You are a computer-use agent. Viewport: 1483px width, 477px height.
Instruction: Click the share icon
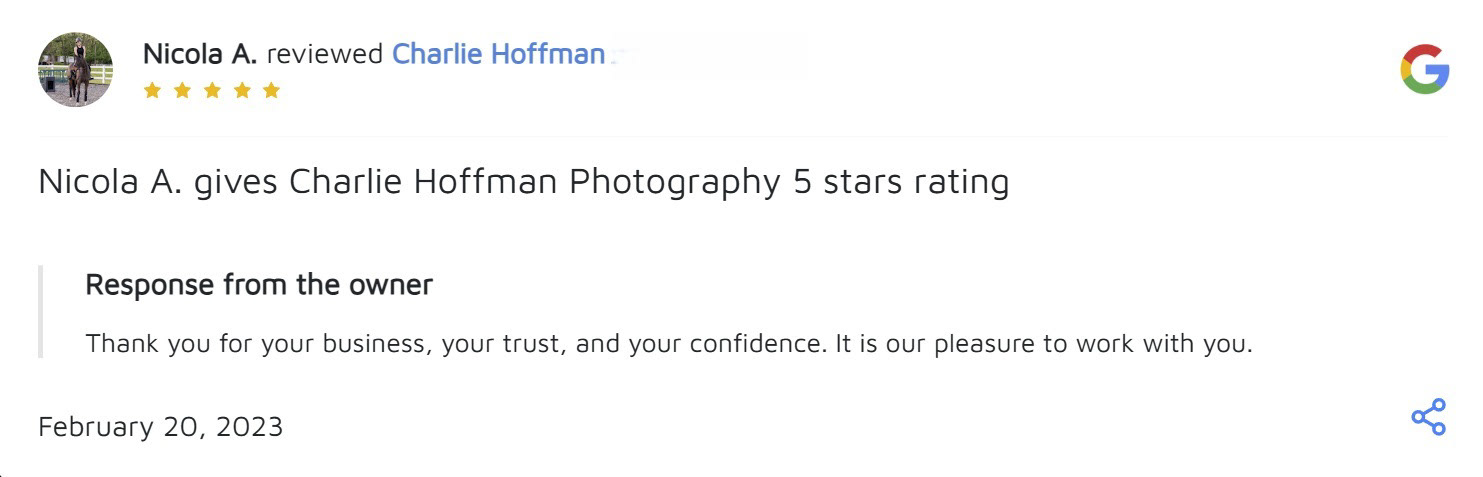(1428, 417)
